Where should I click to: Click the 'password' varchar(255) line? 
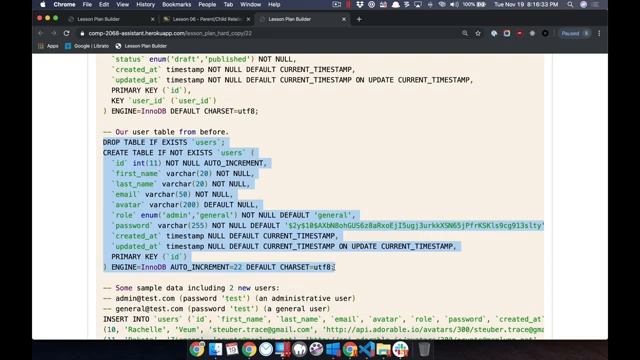[x=327, y=226]
